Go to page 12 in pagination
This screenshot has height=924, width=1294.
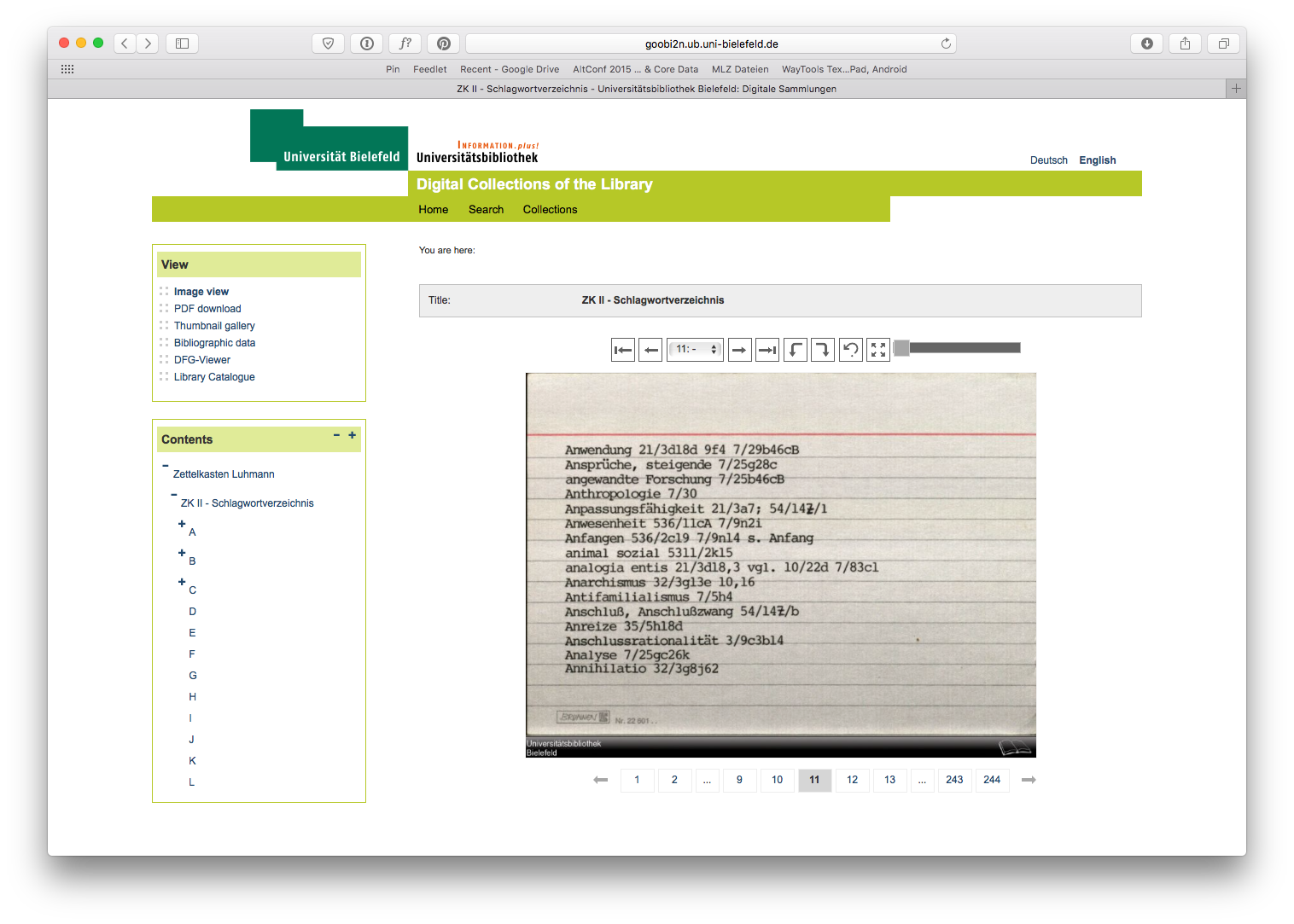point(853,780)
